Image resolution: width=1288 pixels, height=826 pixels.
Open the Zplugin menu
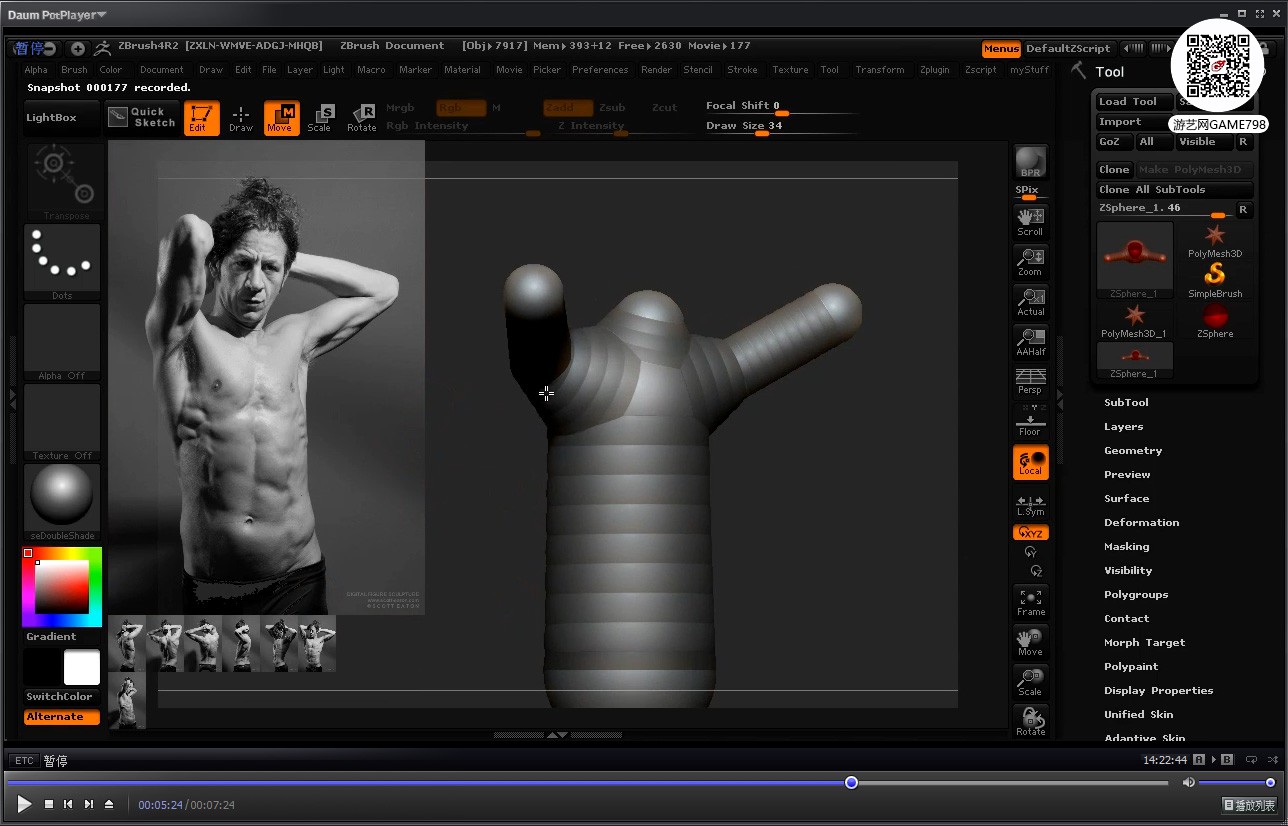pos(935,70)
